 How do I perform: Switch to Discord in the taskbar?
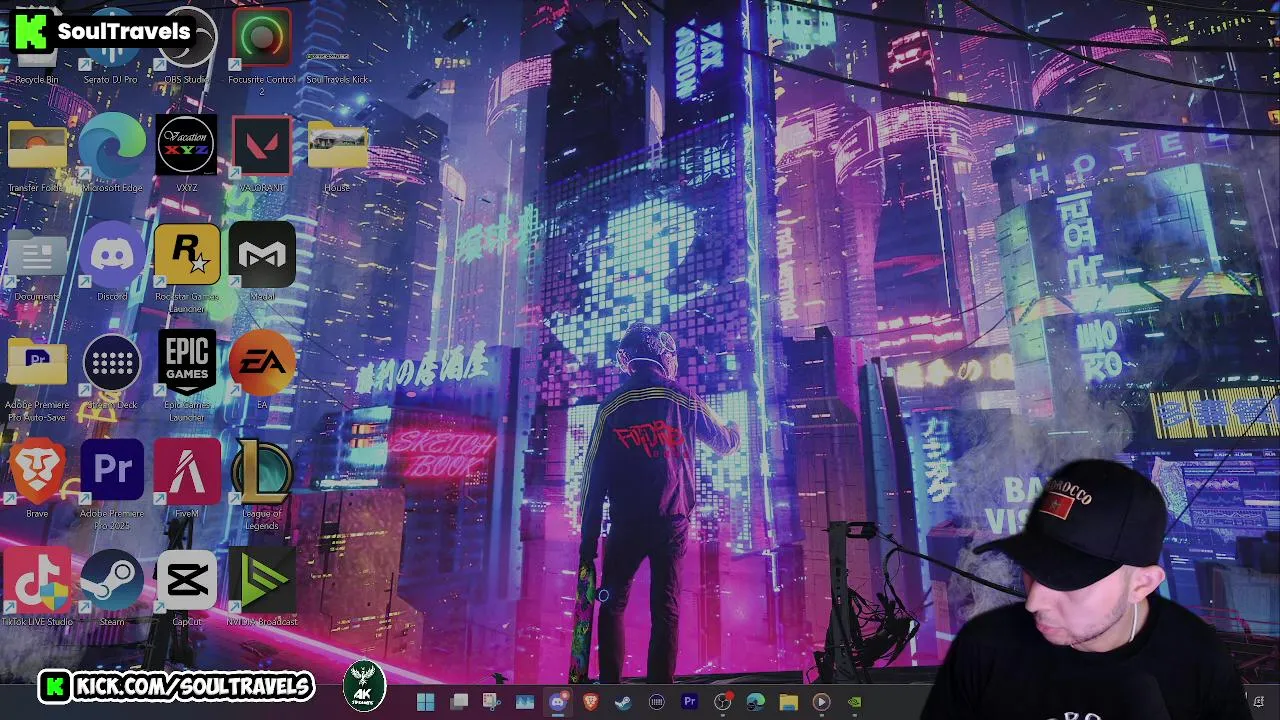558,702
